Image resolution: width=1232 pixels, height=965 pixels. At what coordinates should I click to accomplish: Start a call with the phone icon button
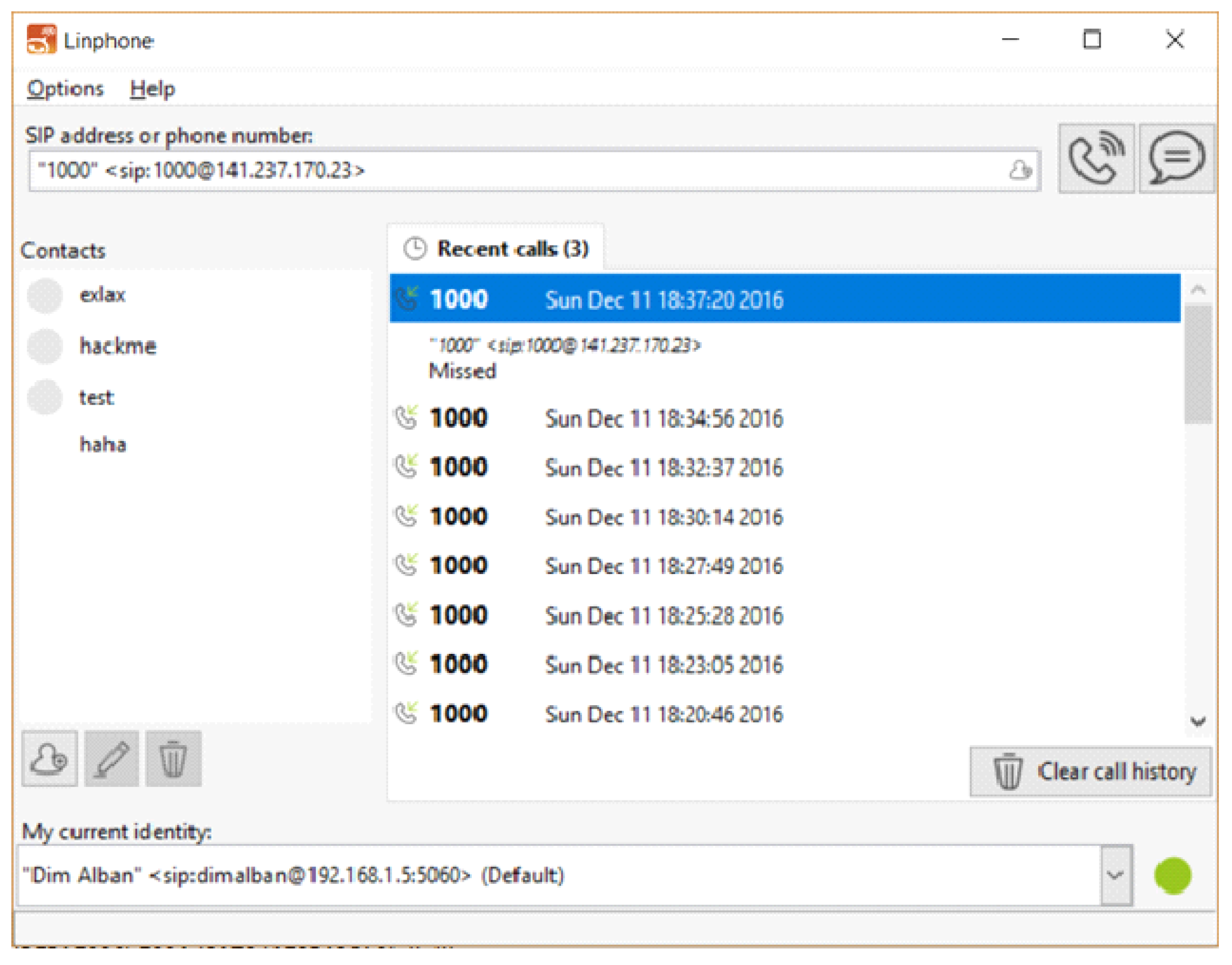[1096, 159]
